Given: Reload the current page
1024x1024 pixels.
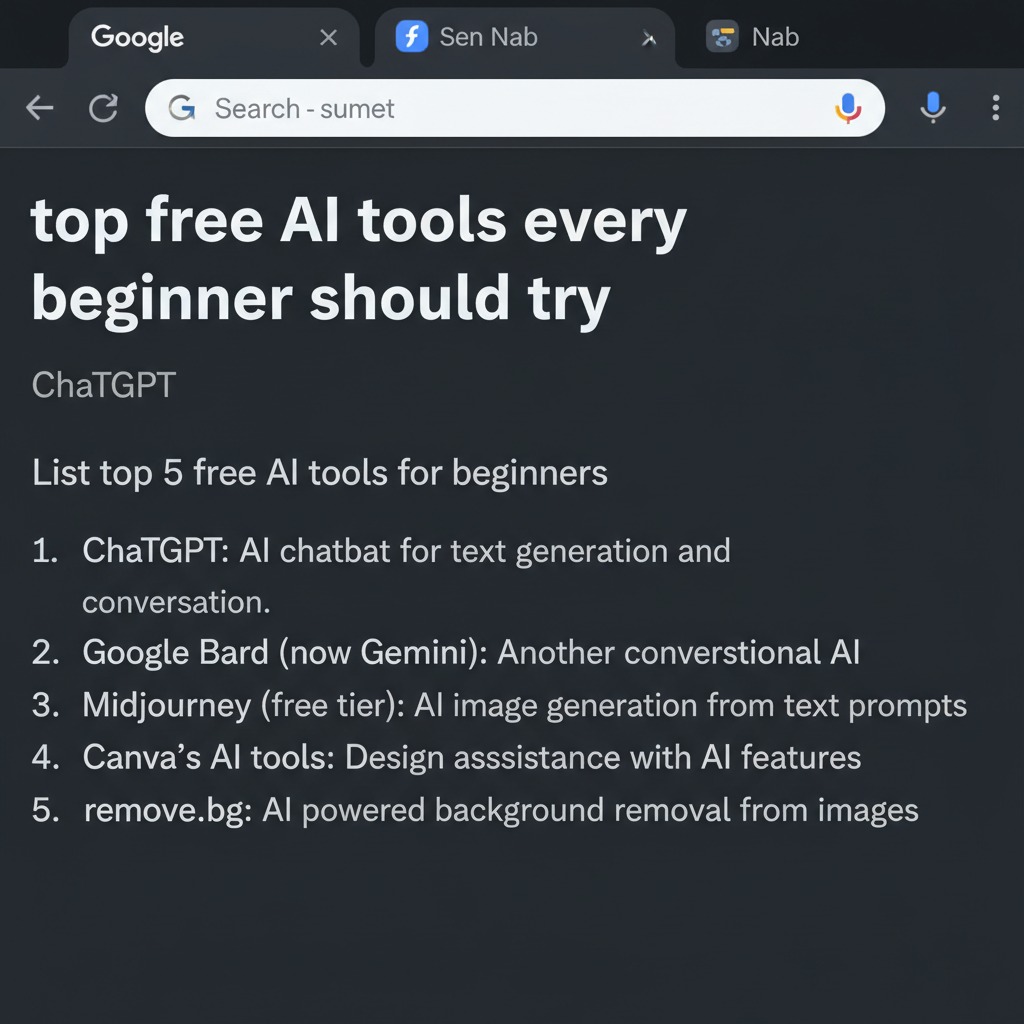Looking at the screenshot, I should click(104, 108).
